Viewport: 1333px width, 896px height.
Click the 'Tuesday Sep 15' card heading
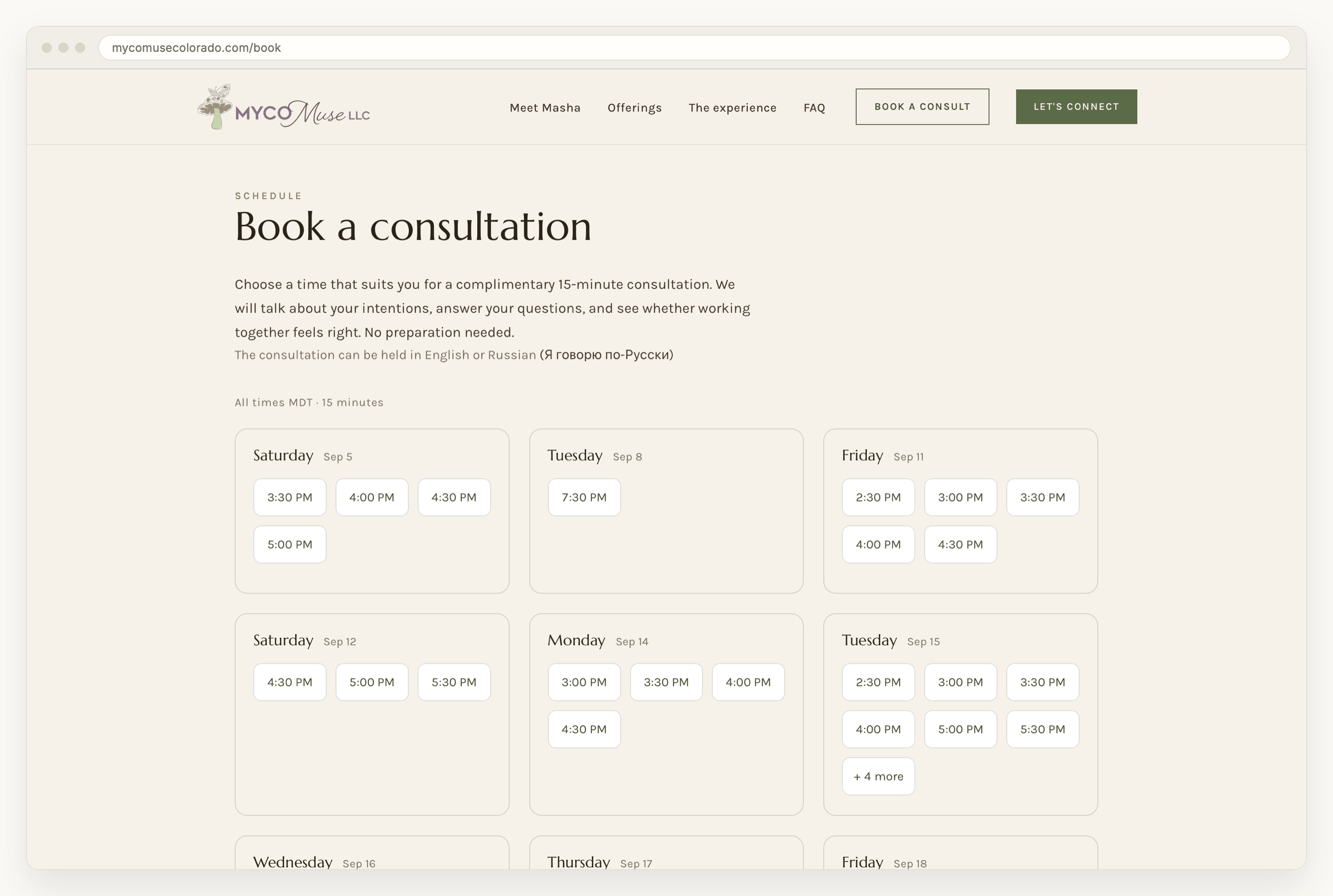[x=890, y=640]
